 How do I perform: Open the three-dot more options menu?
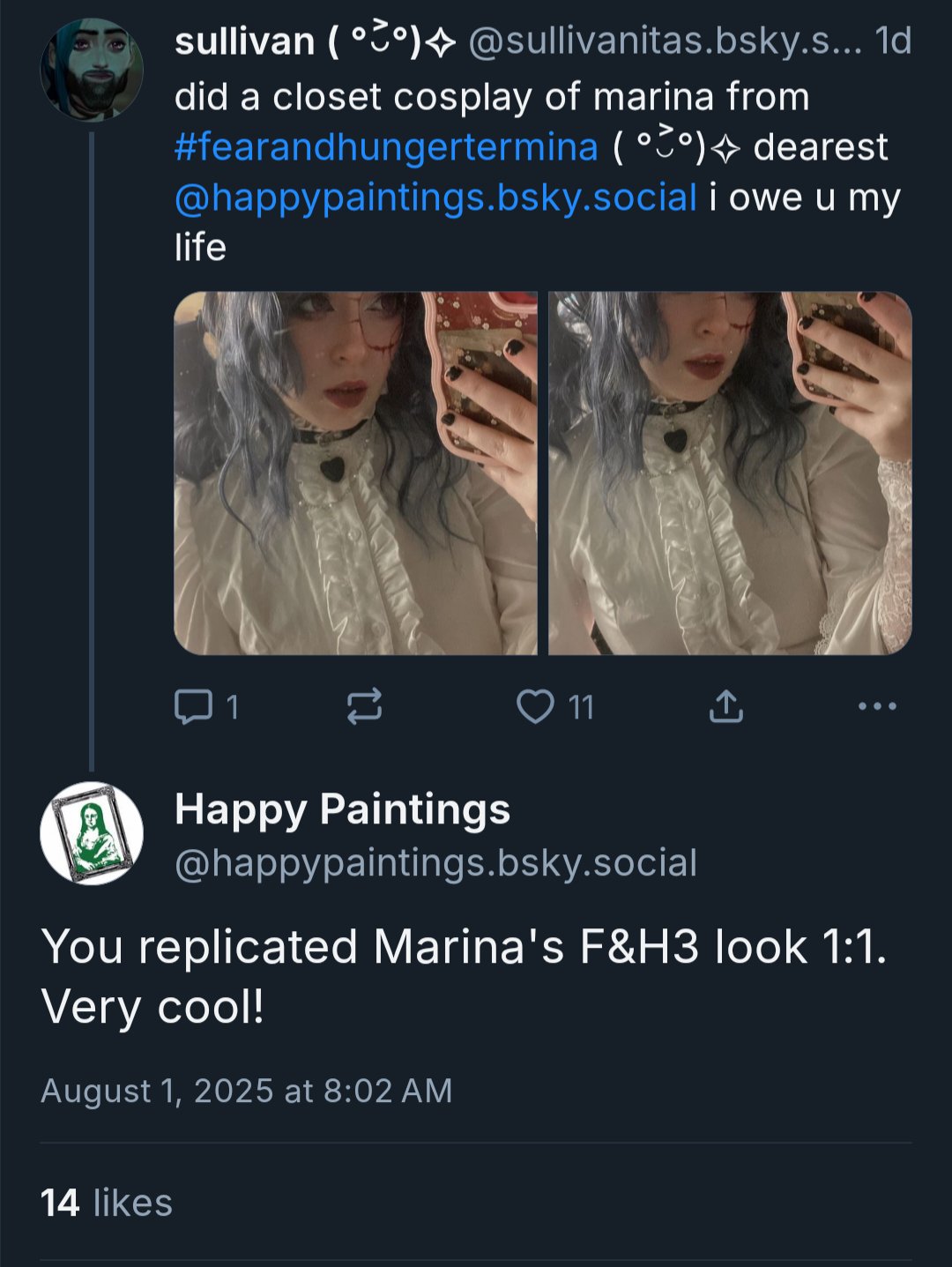[x=877, y=706]
